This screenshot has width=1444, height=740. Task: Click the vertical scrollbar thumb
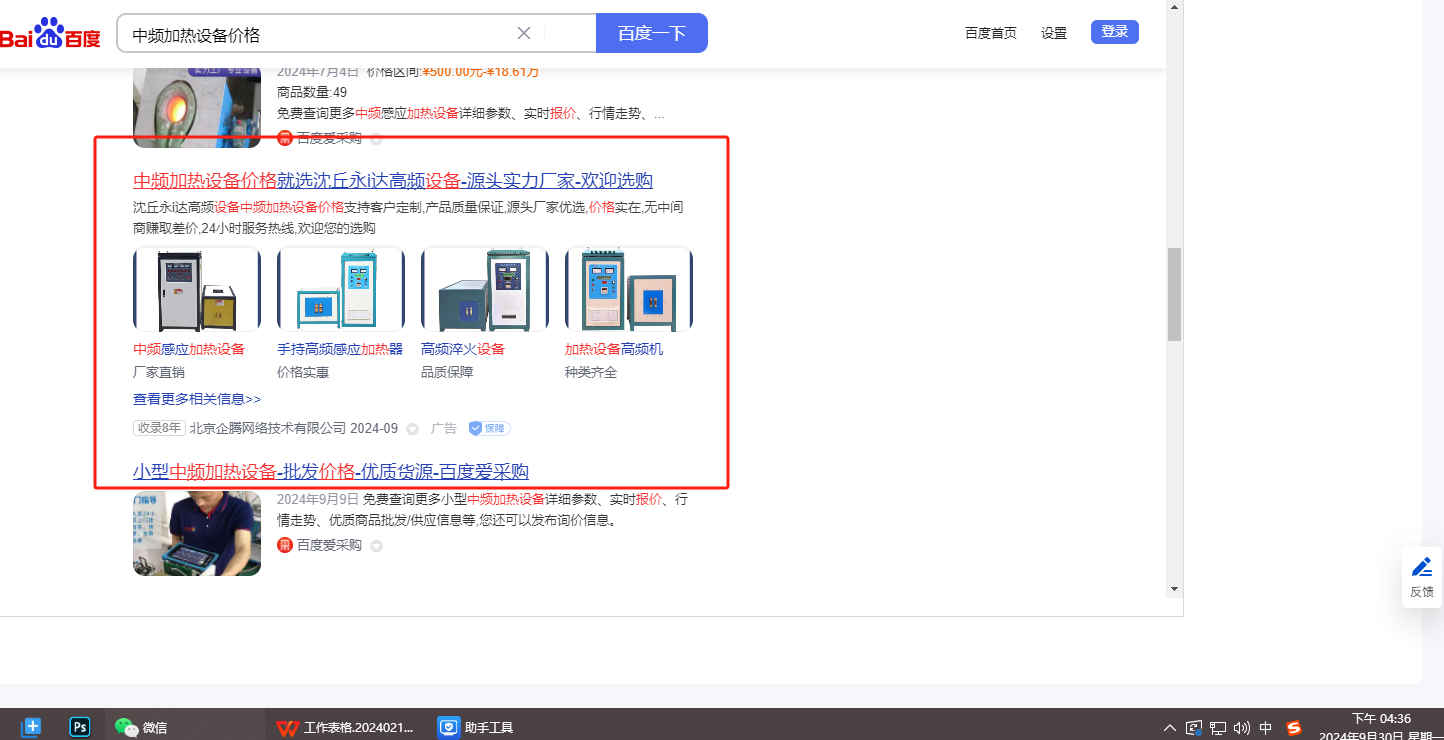[x=1175, y=294]
